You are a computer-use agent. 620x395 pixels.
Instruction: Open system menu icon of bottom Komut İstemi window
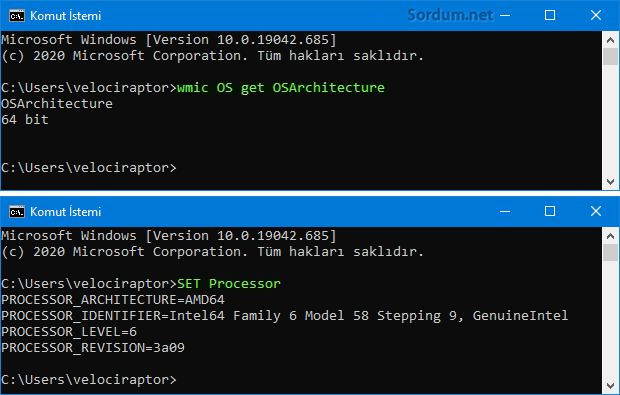(x=17, y=212)
